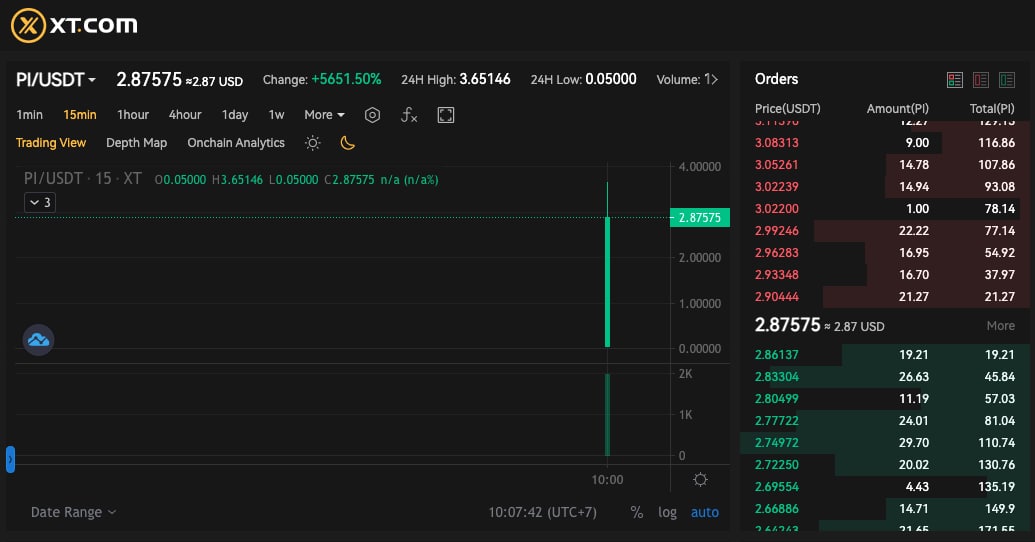Click the +5651.50% change value
The height and width of the screenshot is (542, 1035).
pyautogui.click(x=347, y=79)
